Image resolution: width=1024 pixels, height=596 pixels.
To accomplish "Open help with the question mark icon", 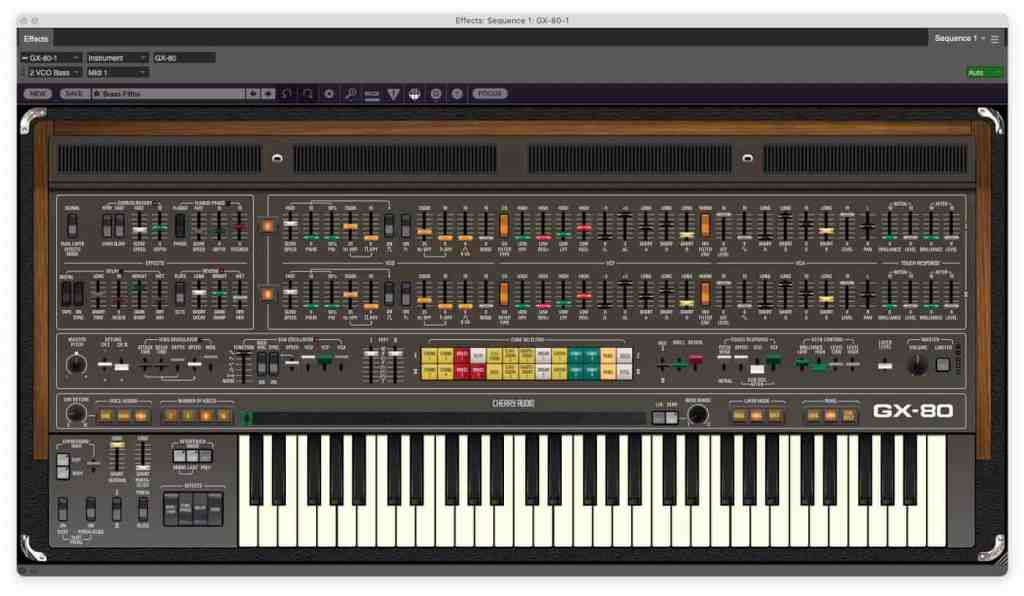I will (x=457, y=94).
